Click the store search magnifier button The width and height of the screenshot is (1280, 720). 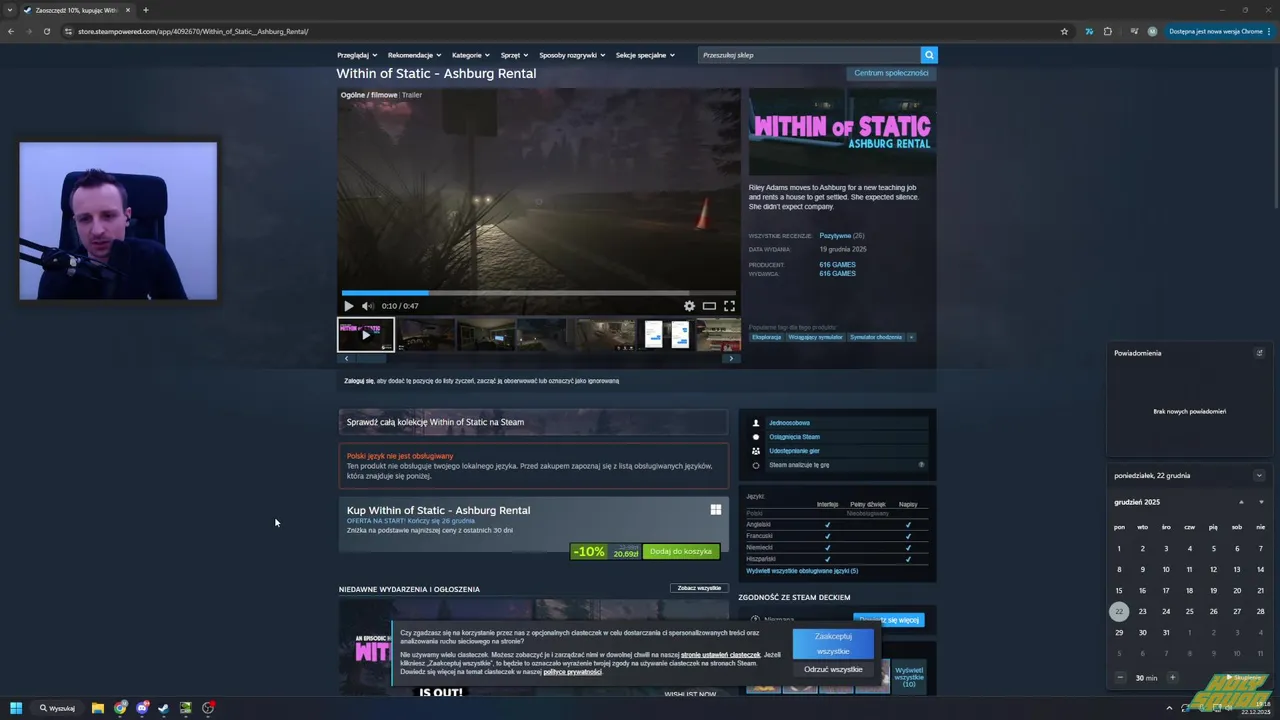(x=929, y=55)
